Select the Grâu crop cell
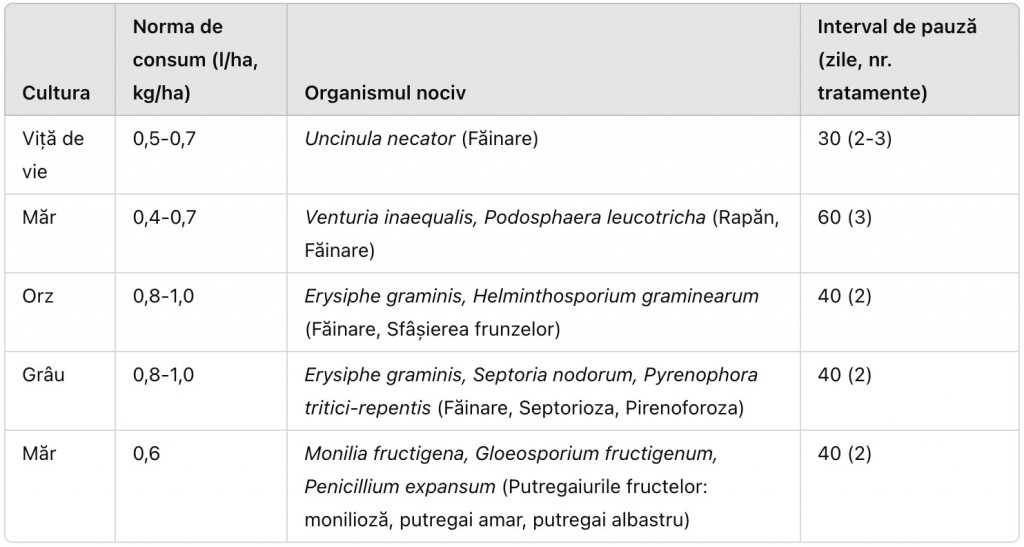Viewport: 1024px width, 547px height. (x=43, y=375)
